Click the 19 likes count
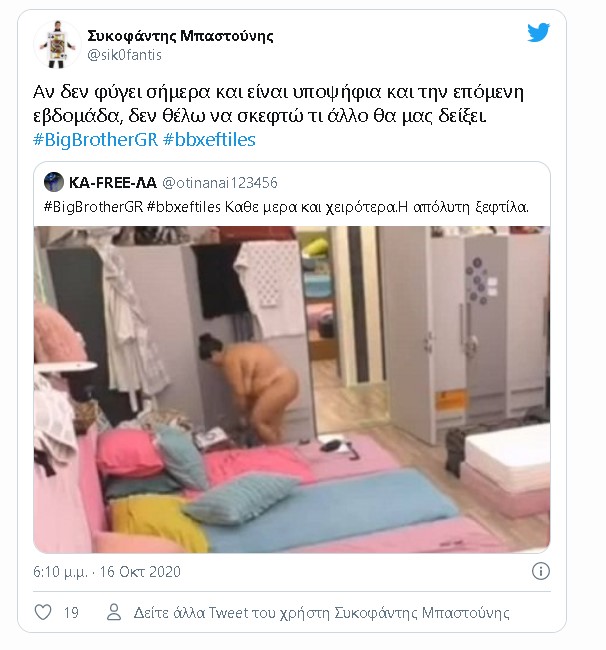This screenshot has width=606, height=650. point(71,613)
